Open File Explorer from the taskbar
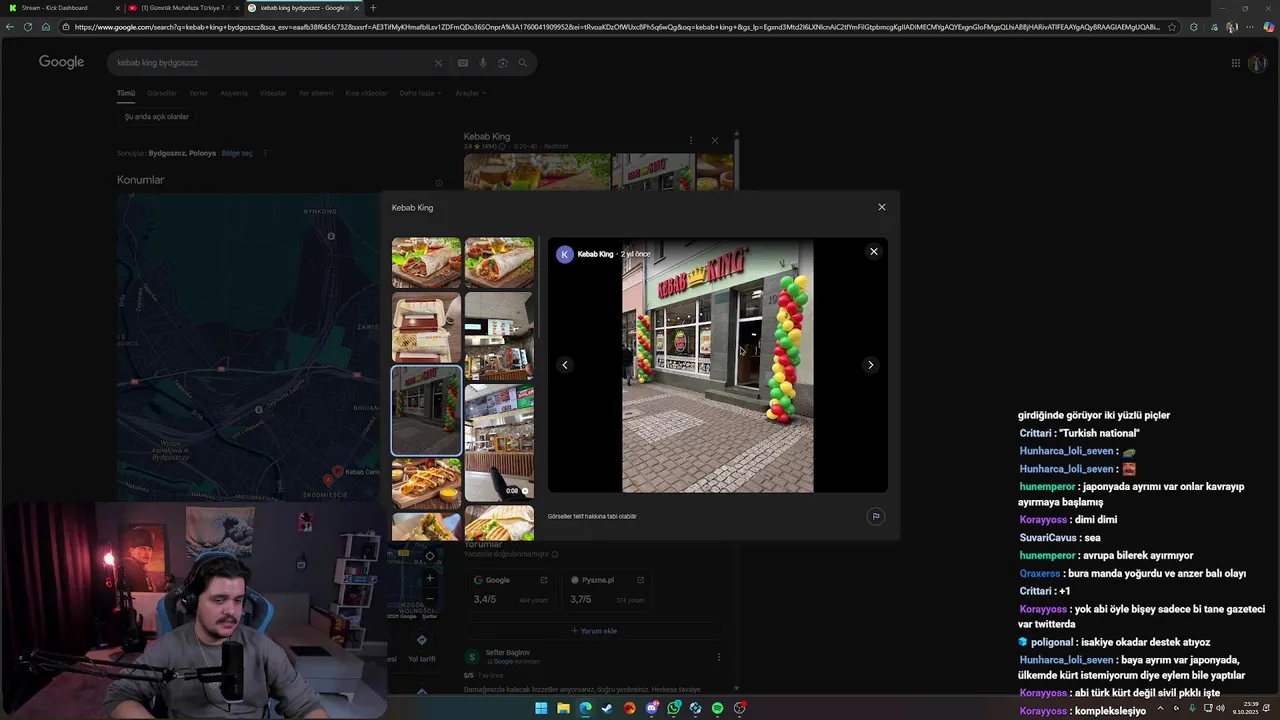Viewport: 1280px width, 720px height. (x=563, y=708)
